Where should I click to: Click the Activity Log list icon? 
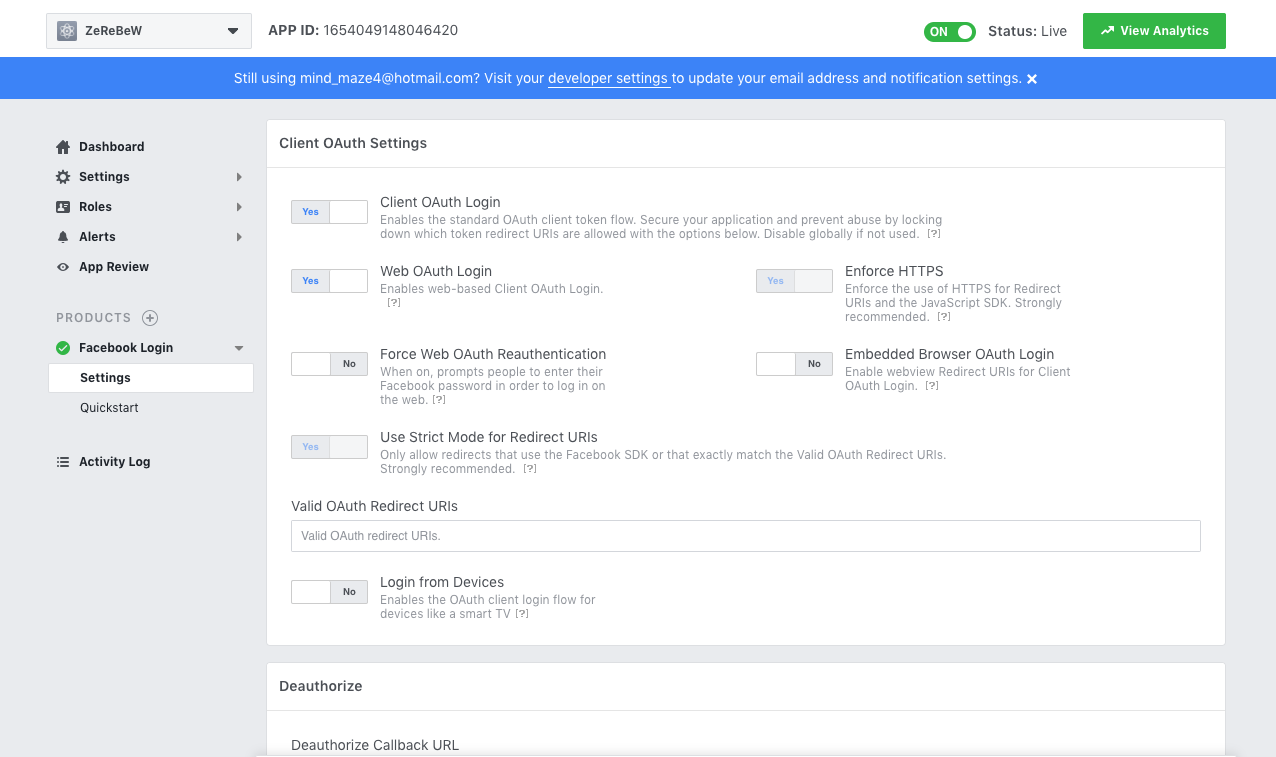pos(63,462)
